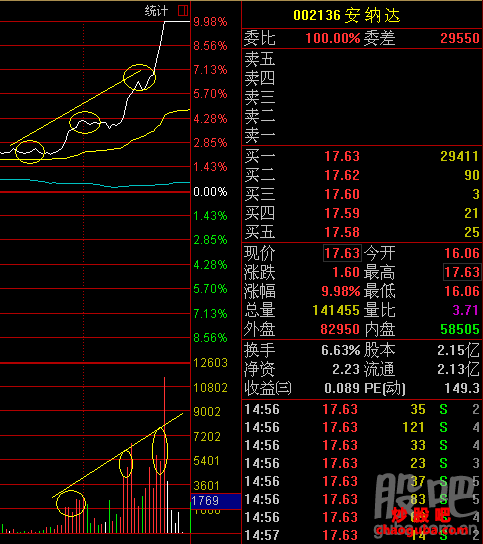Click the red 4.28% axis label
The width and height of the screenshot is (483, 544).
click(x=210, y=119)
